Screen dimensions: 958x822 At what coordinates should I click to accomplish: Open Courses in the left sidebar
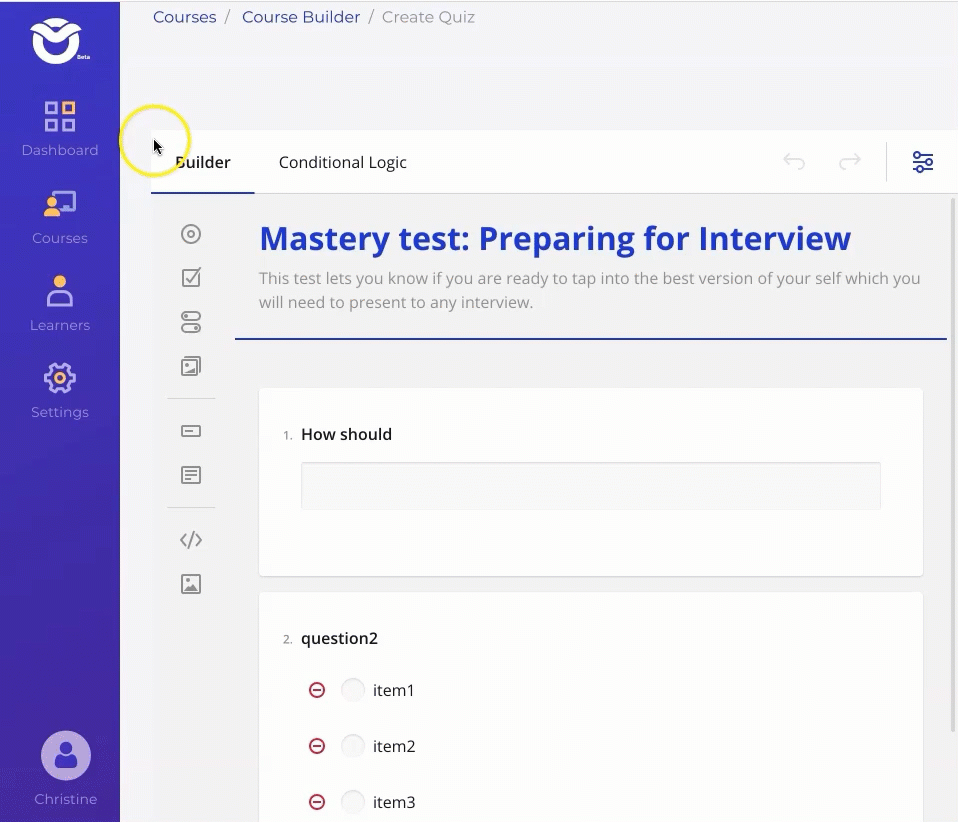pos(60,217)
